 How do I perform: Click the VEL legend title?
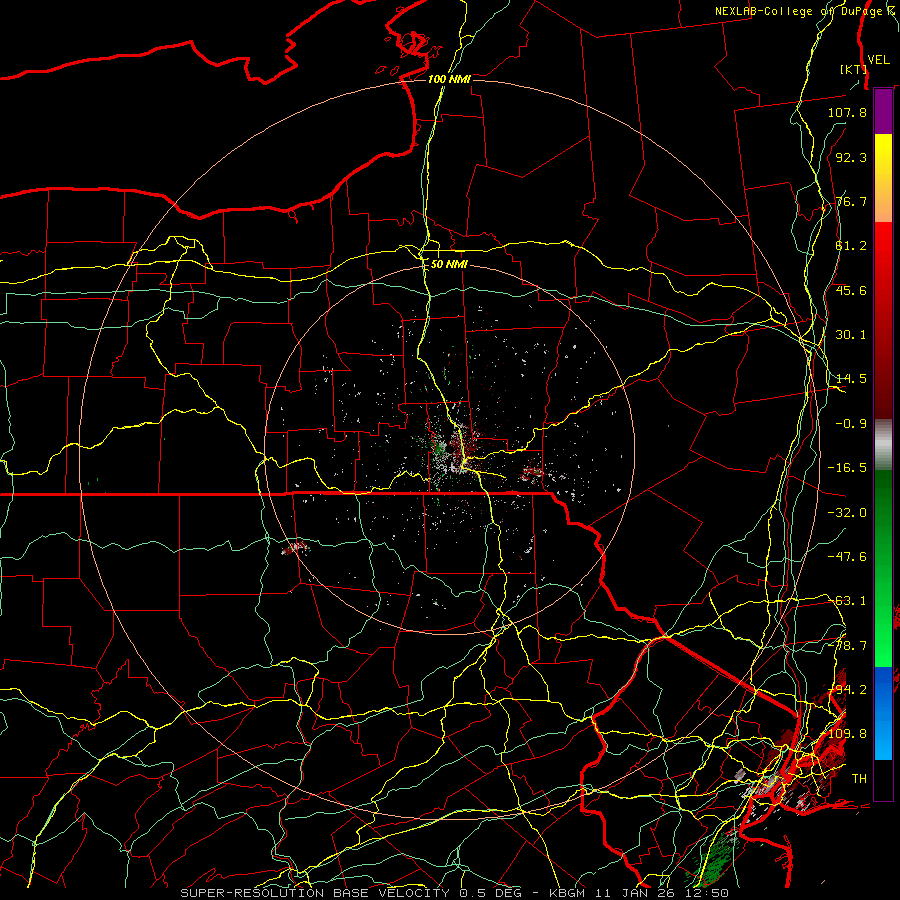coord(878,60)
